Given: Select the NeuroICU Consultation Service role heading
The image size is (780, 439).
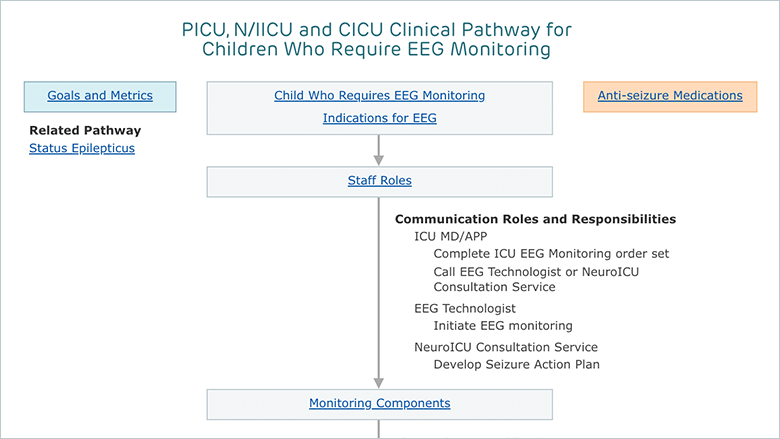Looking at the screenshot, I should (x=506, y=348).
